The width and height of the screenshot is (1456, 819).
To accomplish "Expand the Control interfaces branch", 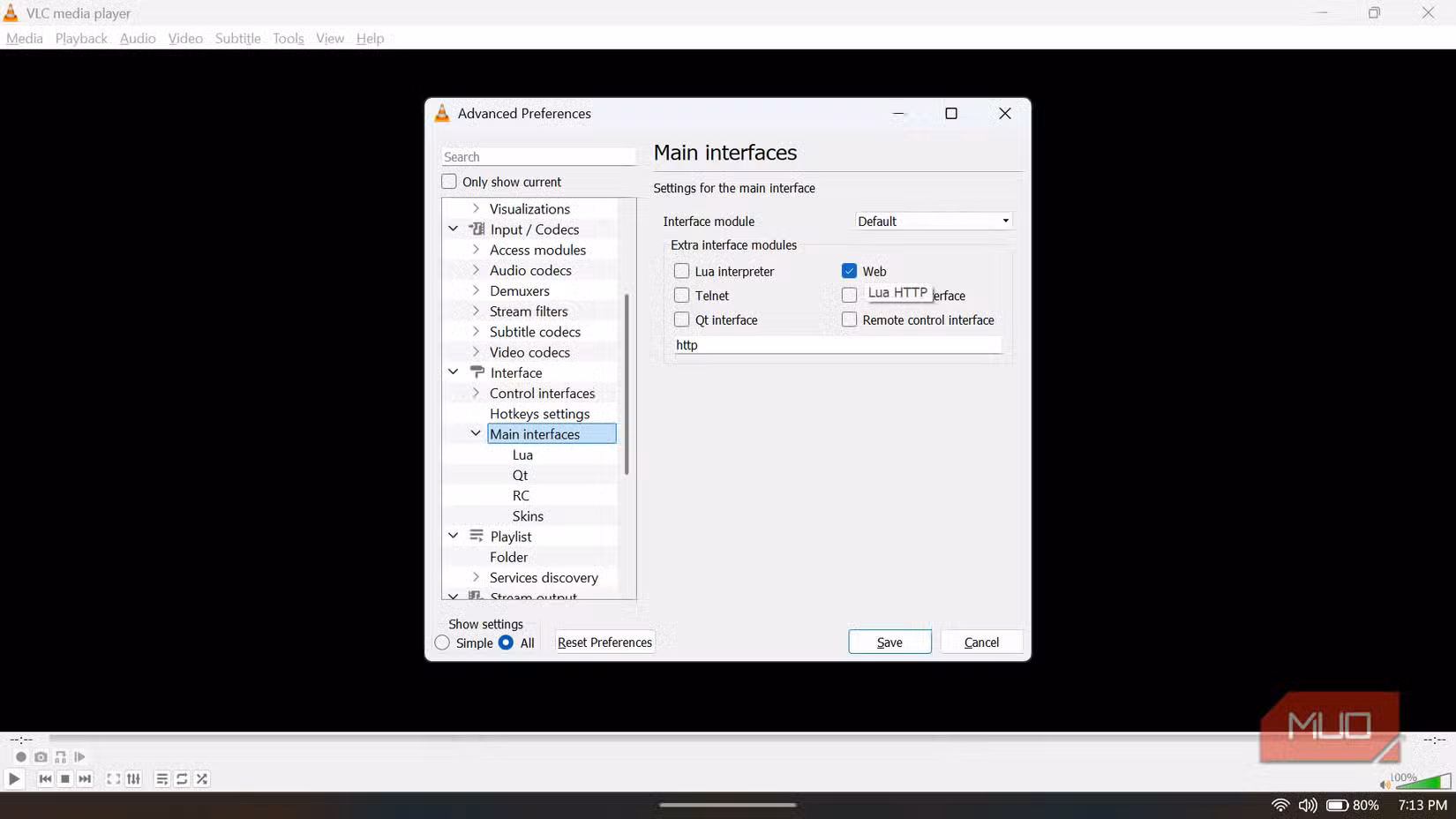I will (x=476, y=393).
